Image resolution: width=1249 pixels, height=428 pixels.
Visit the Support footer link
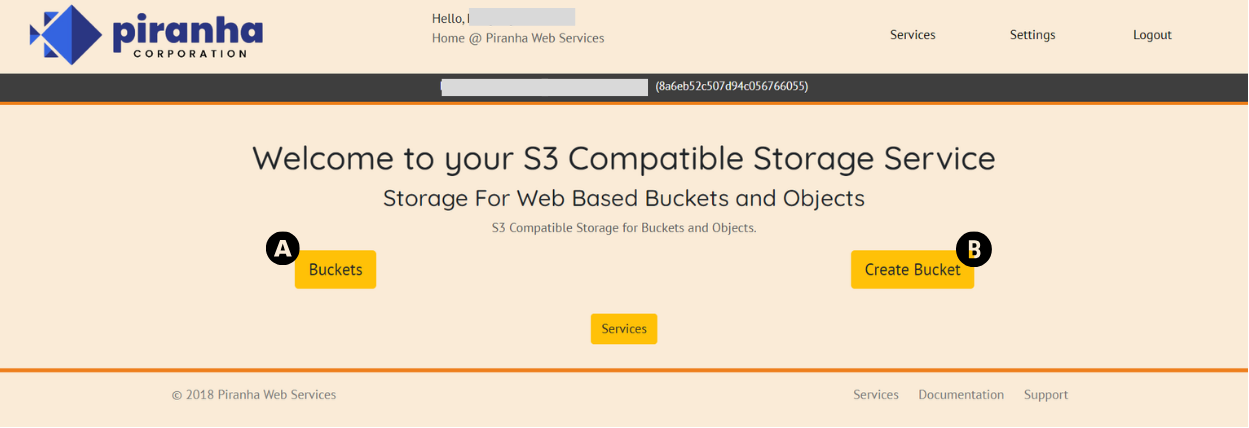click(x=1046, y=395)
